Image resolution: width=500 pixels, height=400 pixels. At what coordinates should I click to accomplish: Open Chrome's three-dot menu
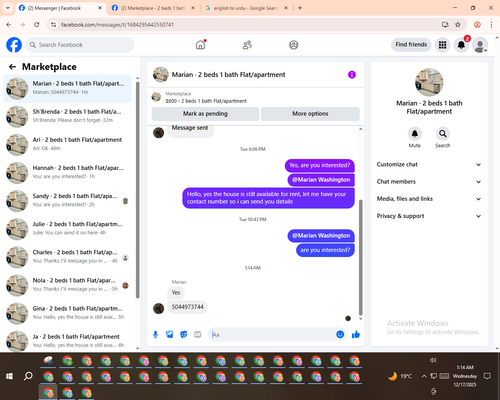(x=491, y=25)
